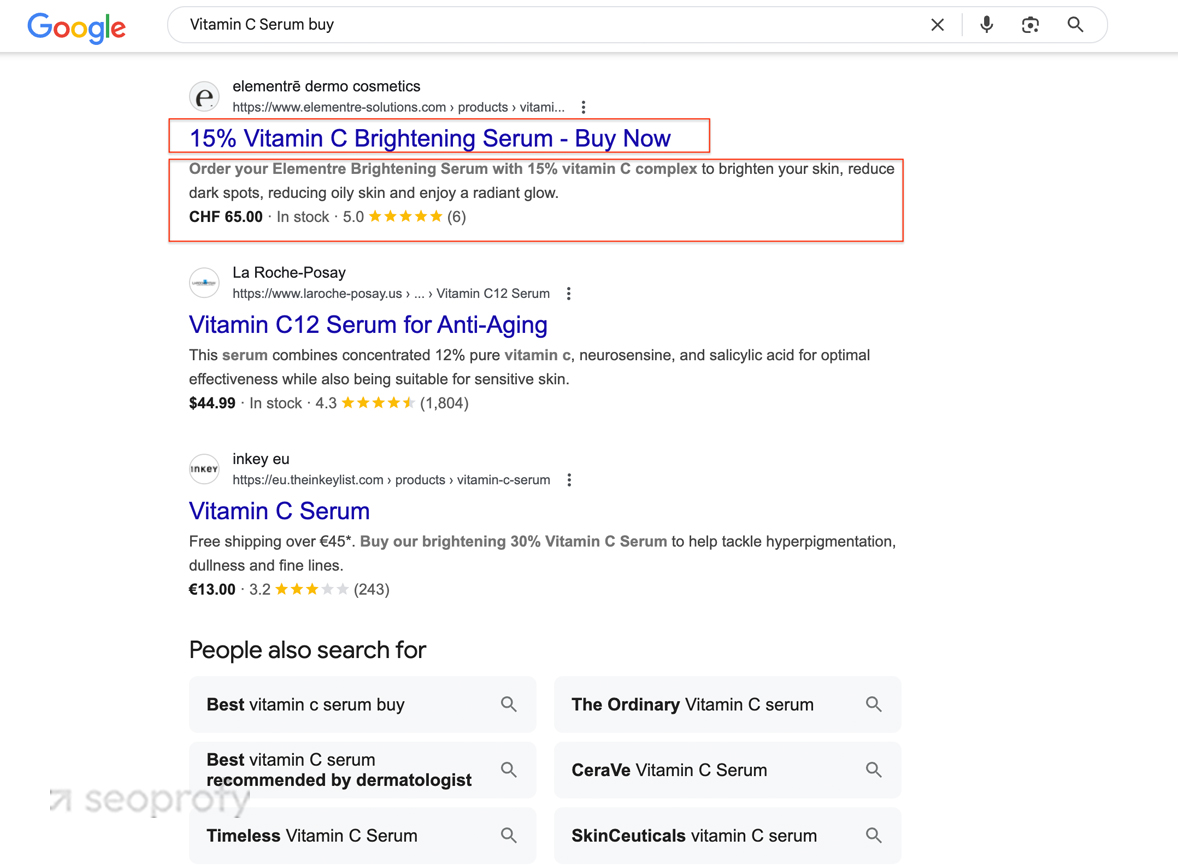
Task: Click the eu.theinkeylist.com URL breadcrumb
Action: click(x=391, y=480)
